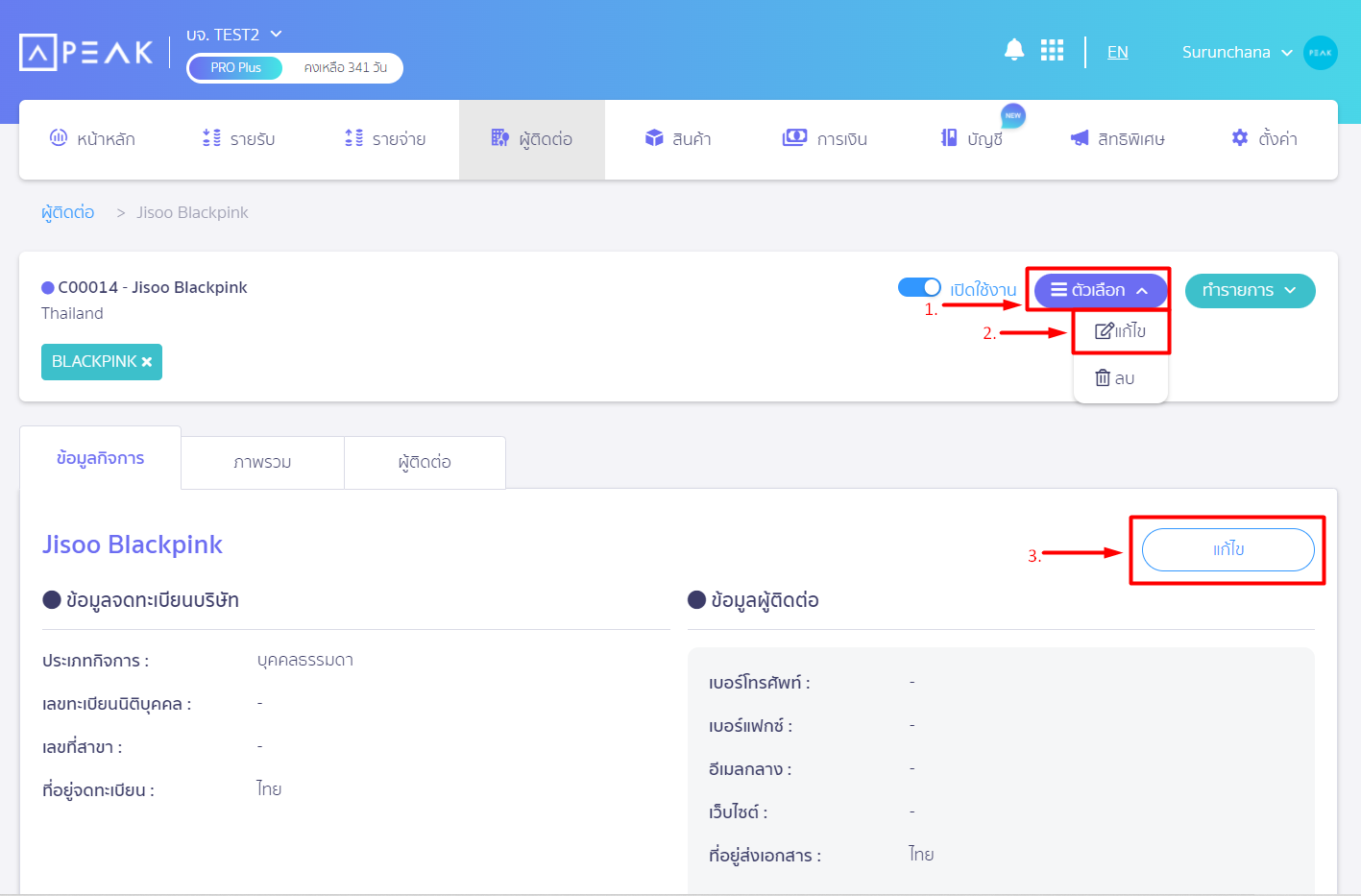The height and width of the screenshot is (896, 1361).
Task: Click the megaphone icon beside สิทธิพิเศษ
Action: pos(1080,138)
